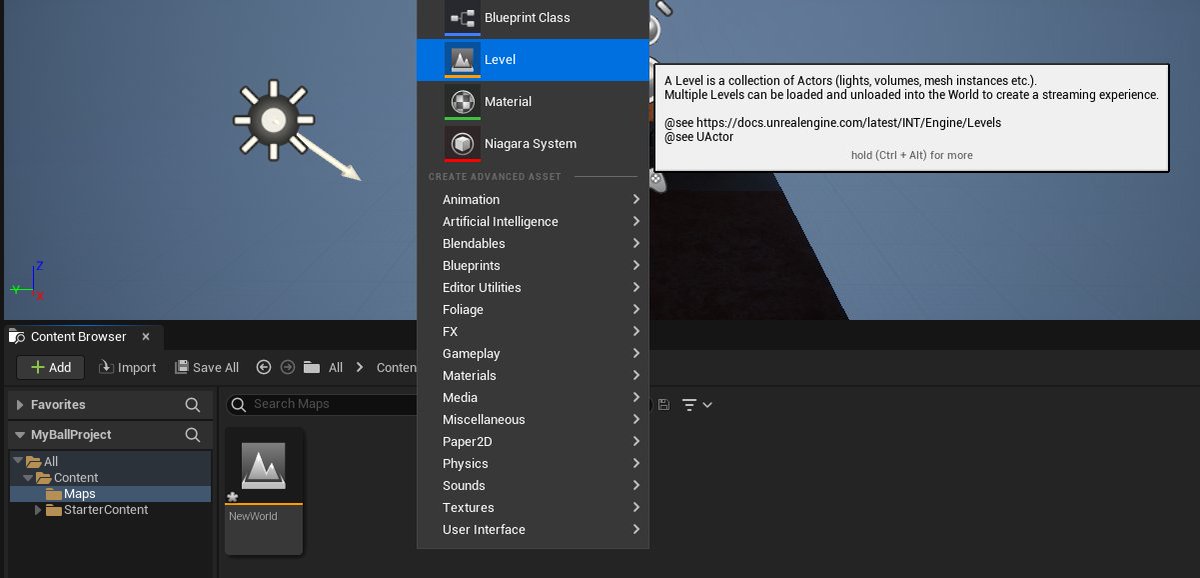Open the Paper2D submenu
Viewport: 1200px width, 578px height.
click(533, 442)
